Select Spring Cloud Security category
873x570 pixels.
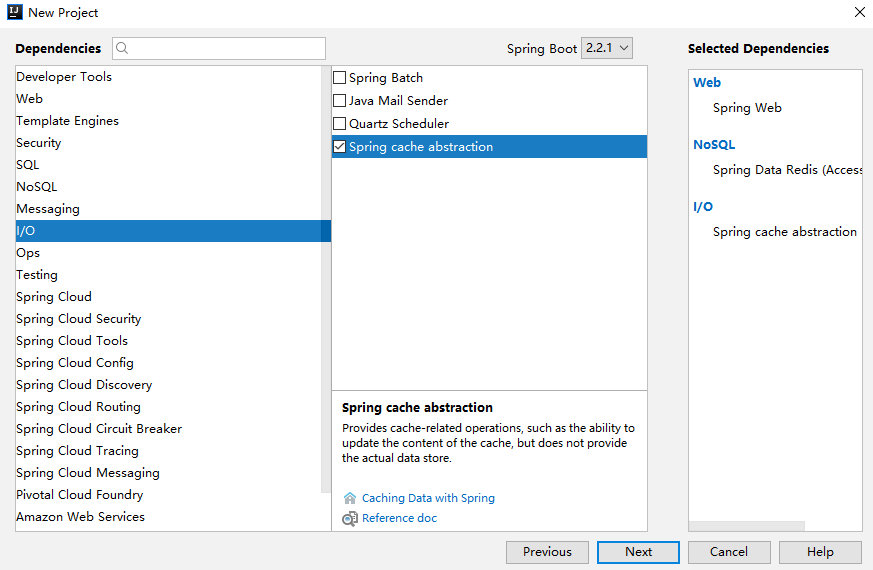coord(168,318)
